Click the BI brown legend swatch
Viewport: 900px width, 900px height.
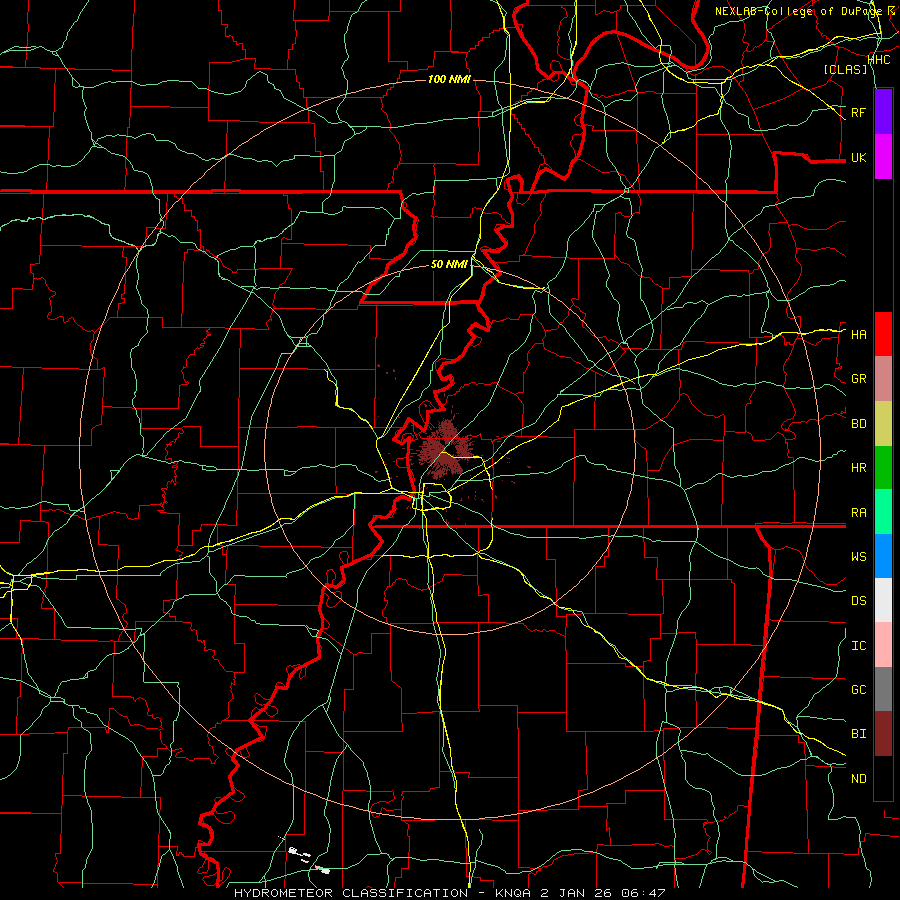tap(883, 734)
